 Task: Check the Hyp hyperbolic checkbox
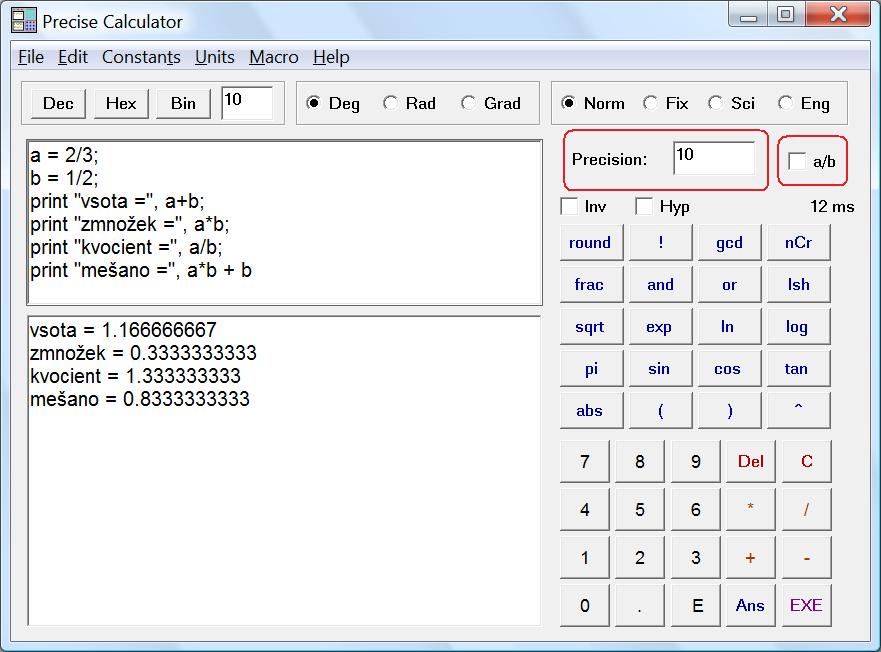pyautogui.click(x=645, y=207)
